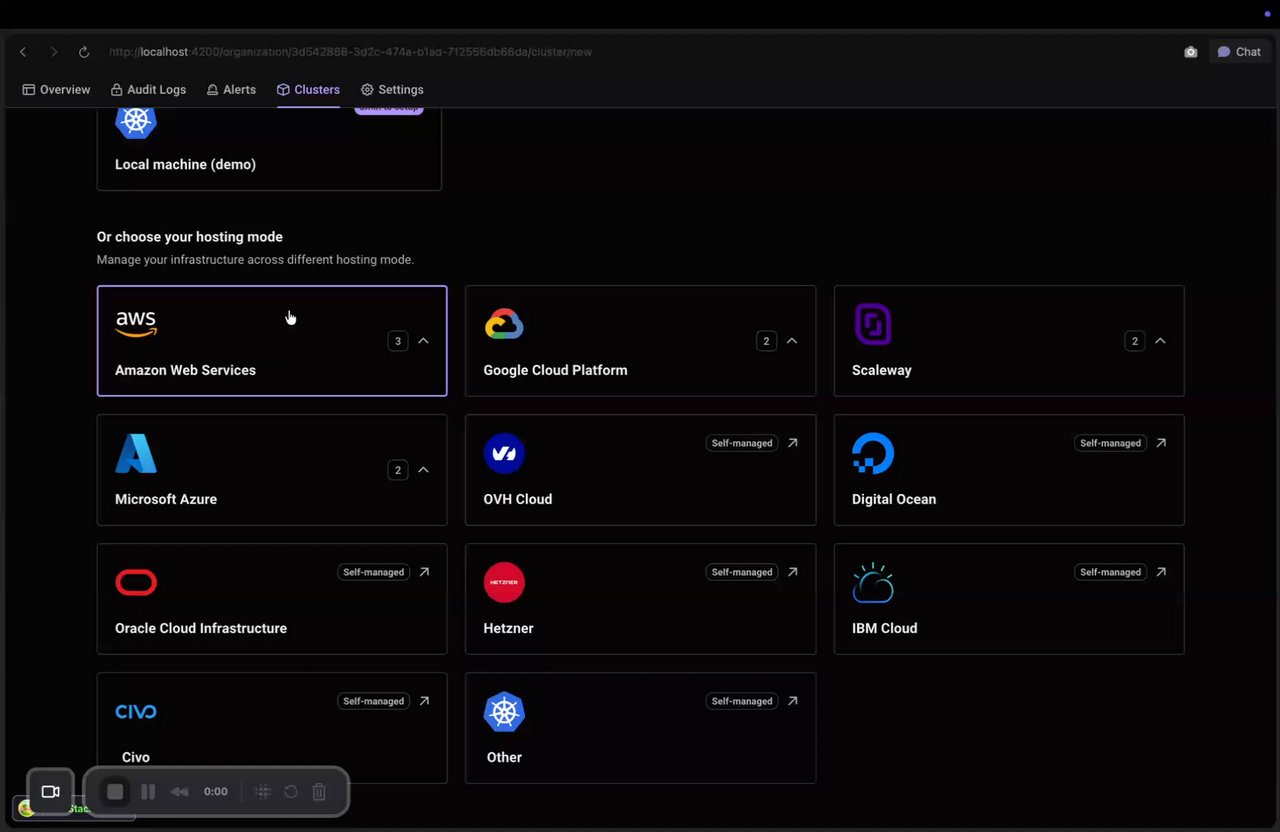Click the Hetzner red logo icon

[x=504, y=582]
